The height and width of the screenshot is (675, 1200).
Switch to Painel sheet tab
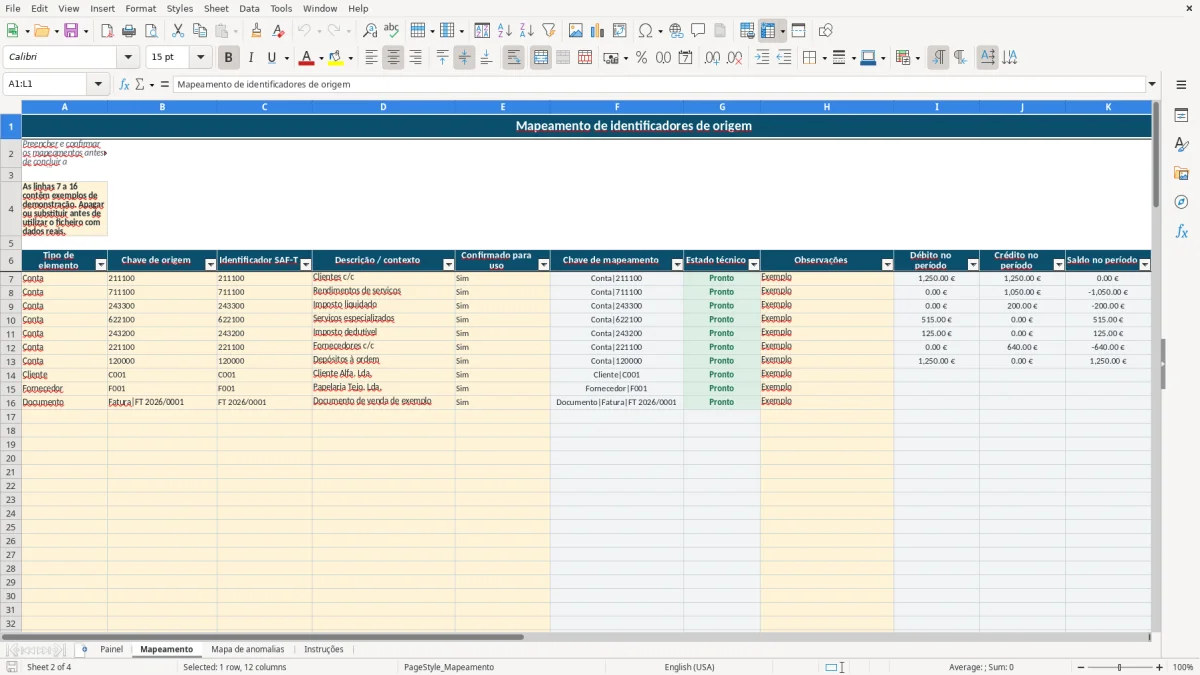click(x=111, y=649)
